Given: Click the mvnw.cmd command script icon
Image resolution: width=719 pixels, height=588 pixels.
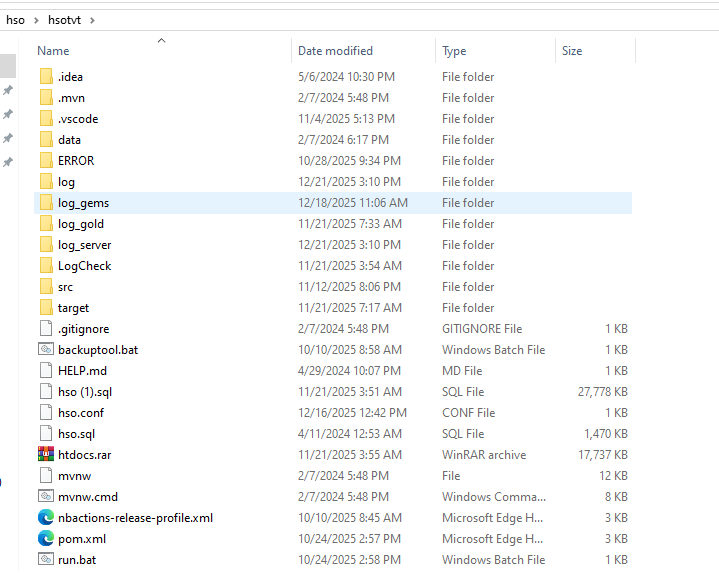Looking at the screenshot, I should click(46, 497).
